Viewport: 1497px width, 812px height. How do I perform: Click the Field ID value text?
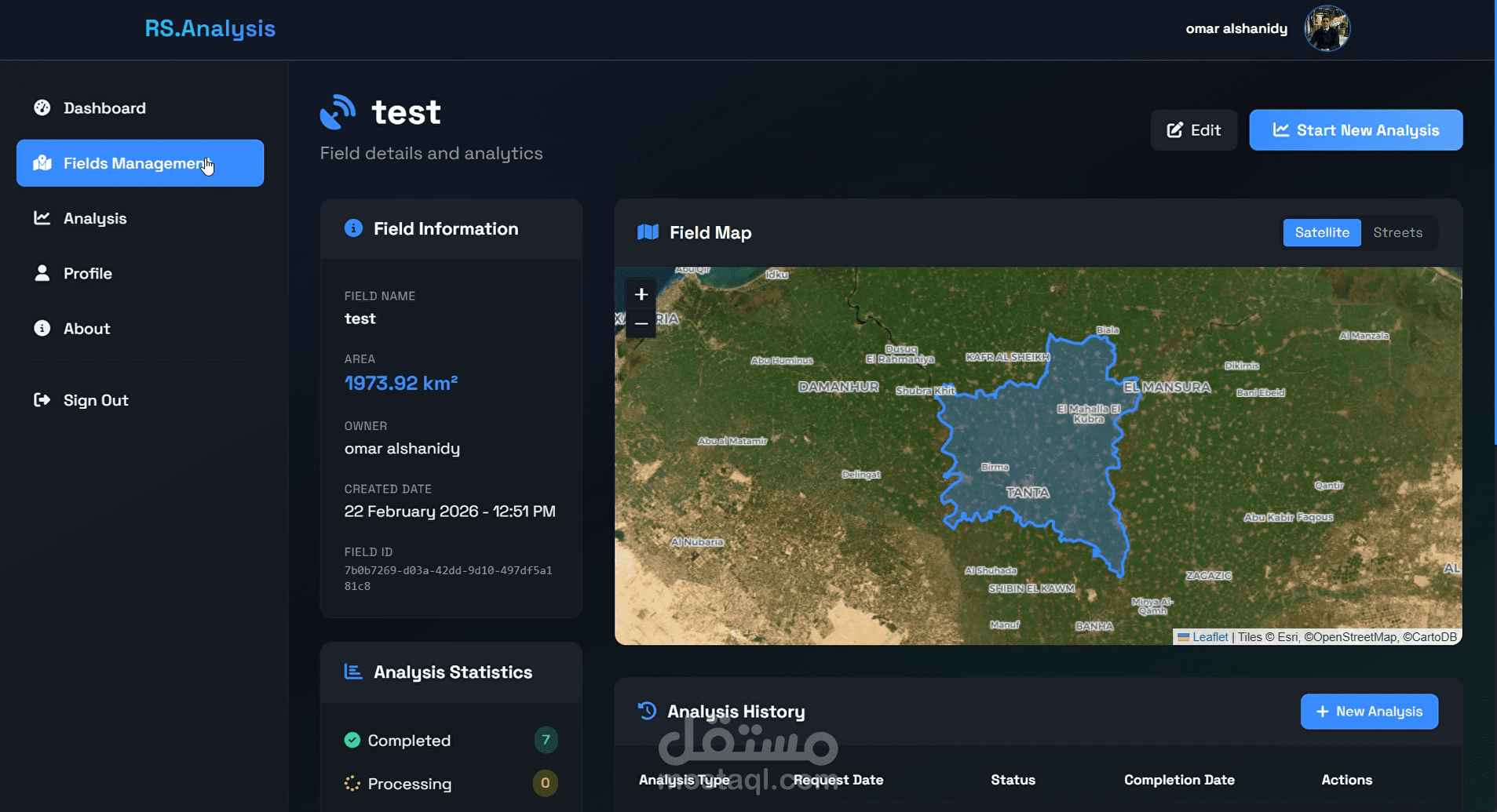[x=448, y=578]
